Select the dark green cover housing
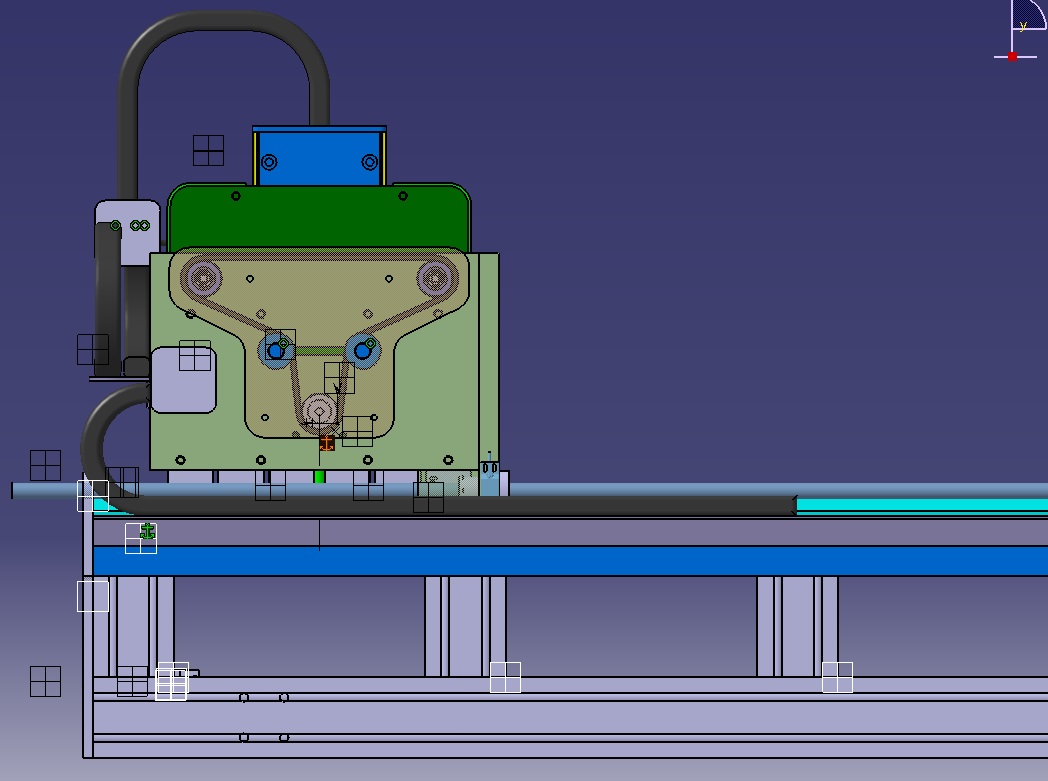 pos(319,215)
